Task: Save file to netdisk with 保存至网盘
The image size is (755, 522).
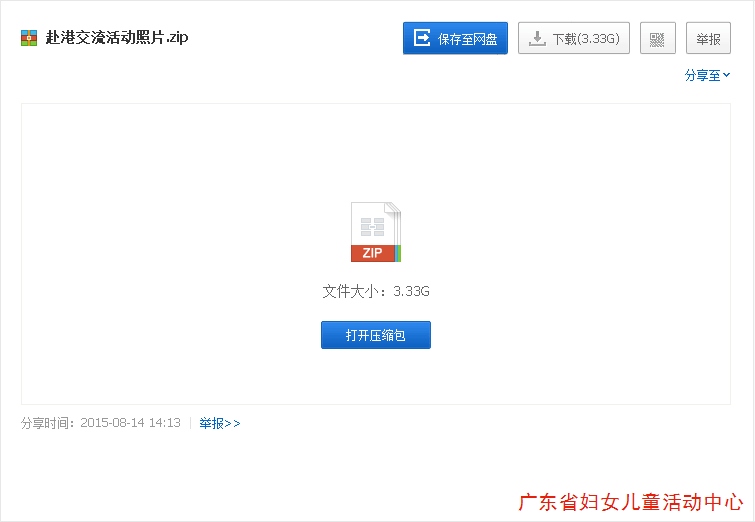Action: tap(455, 38)
